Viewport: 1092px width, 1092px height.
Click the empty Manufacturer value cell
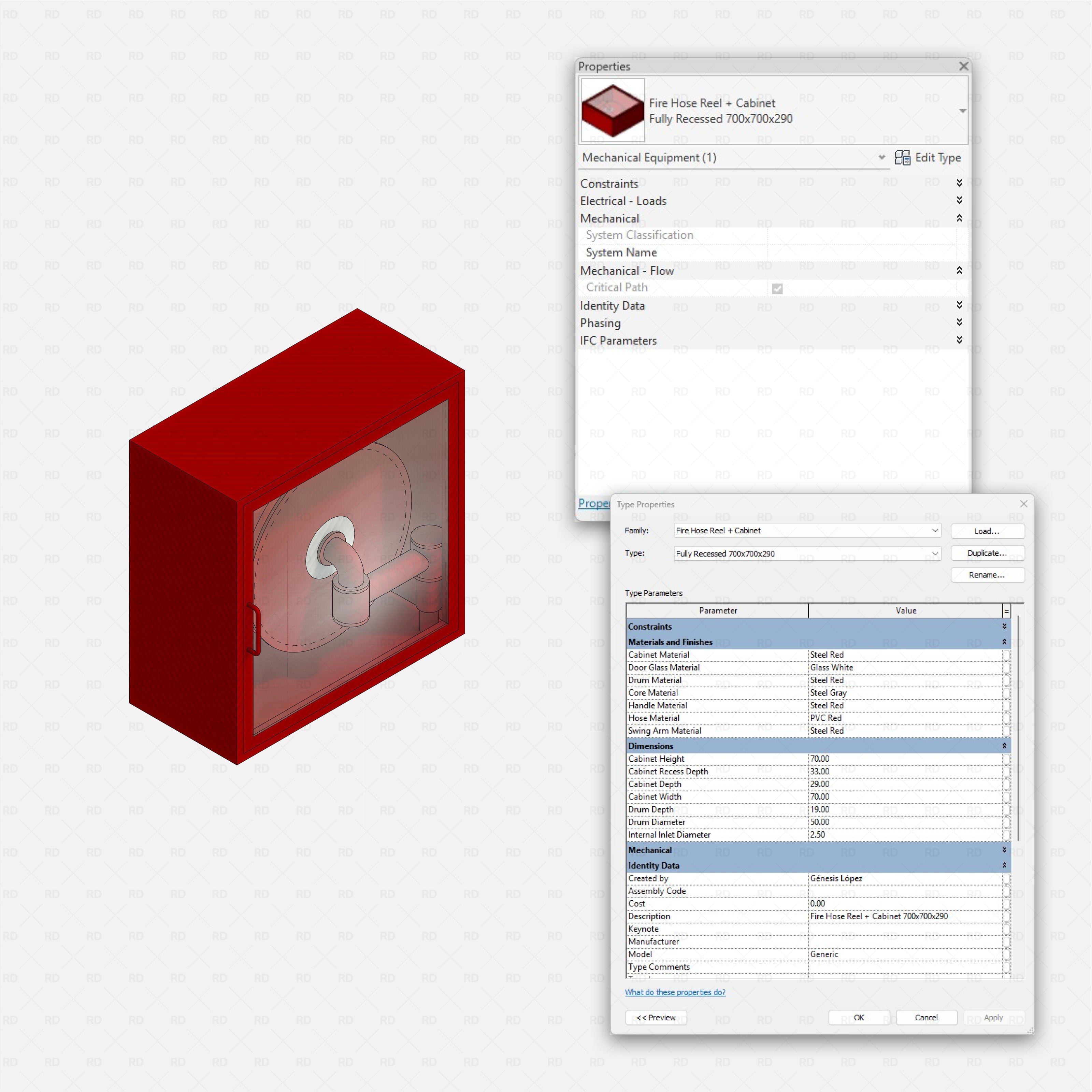[x=905, y=942]
